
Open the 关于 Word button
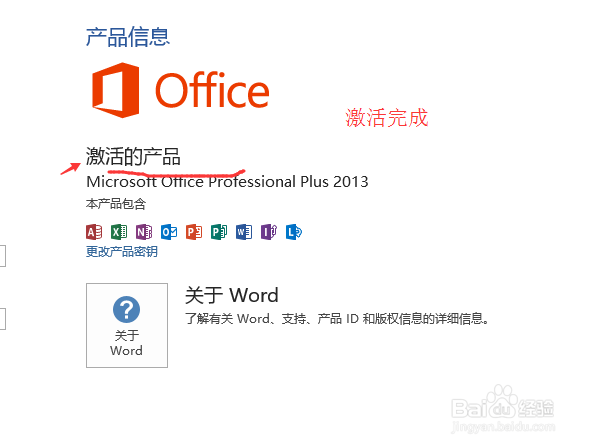(x=127, y=325)
